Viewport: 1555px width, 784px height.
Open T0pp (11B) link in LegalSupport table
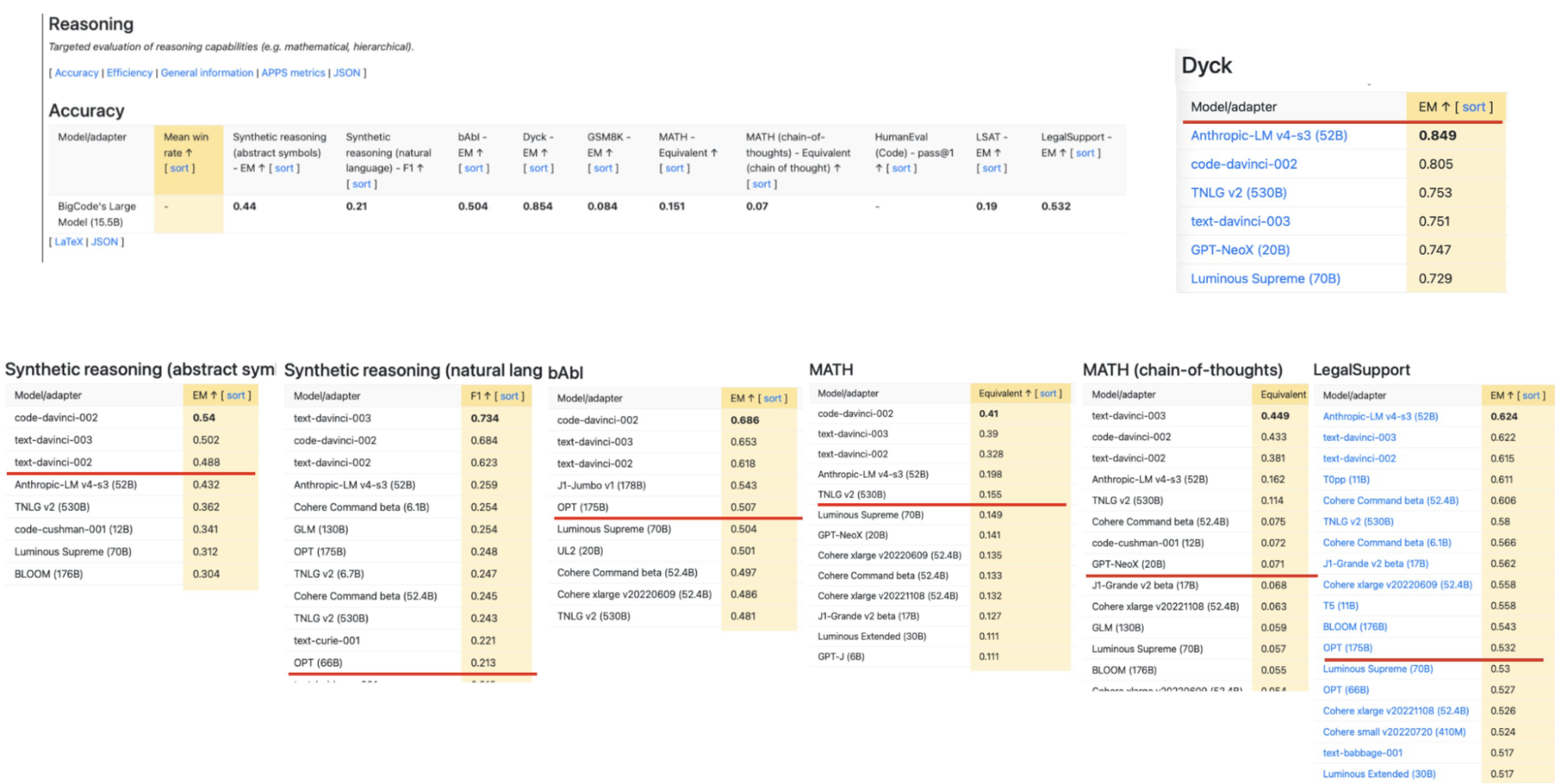click(1346, 480)
